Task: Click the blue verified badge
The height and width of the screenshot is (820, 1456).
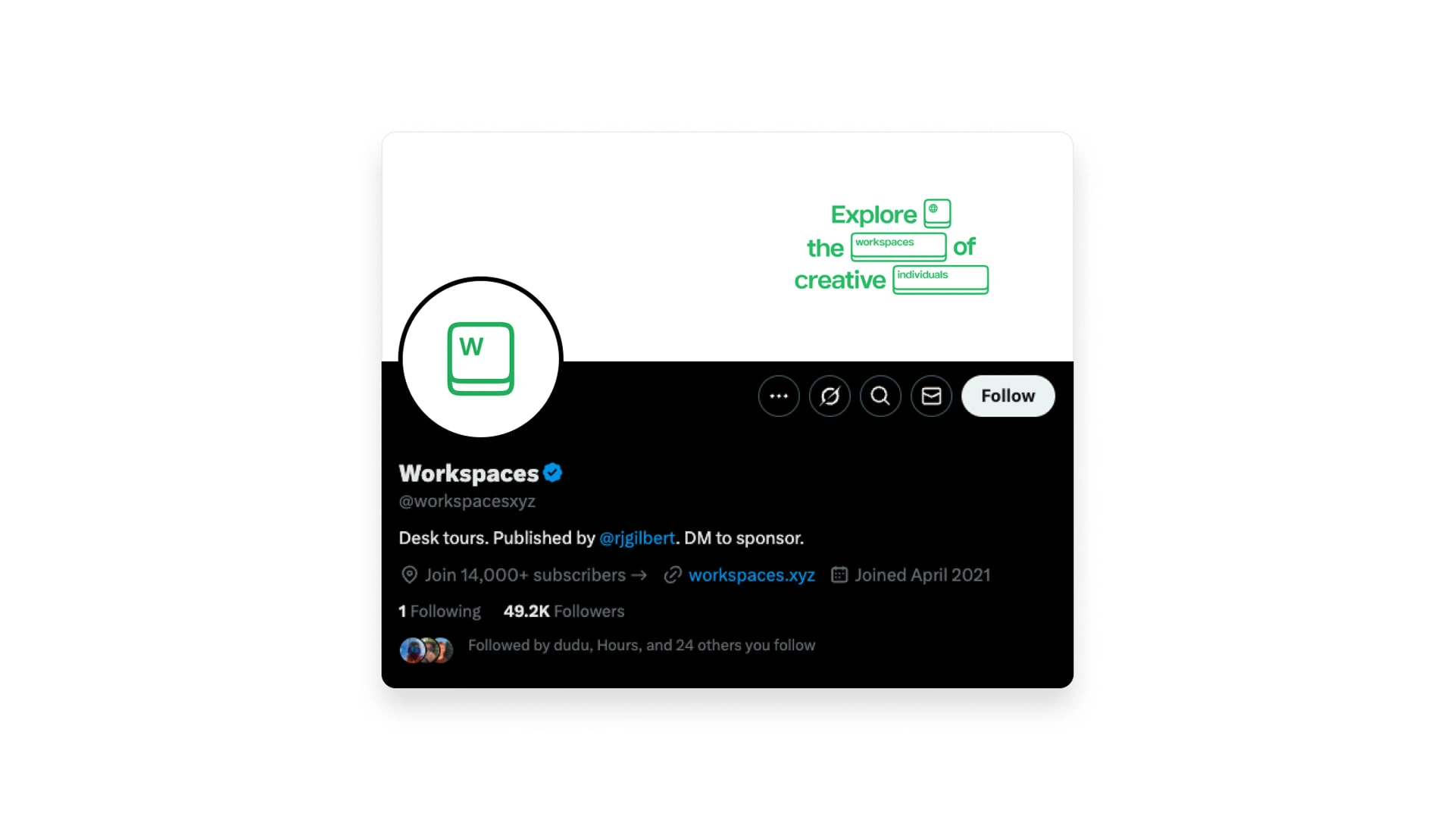Action: tap(553, 473)
